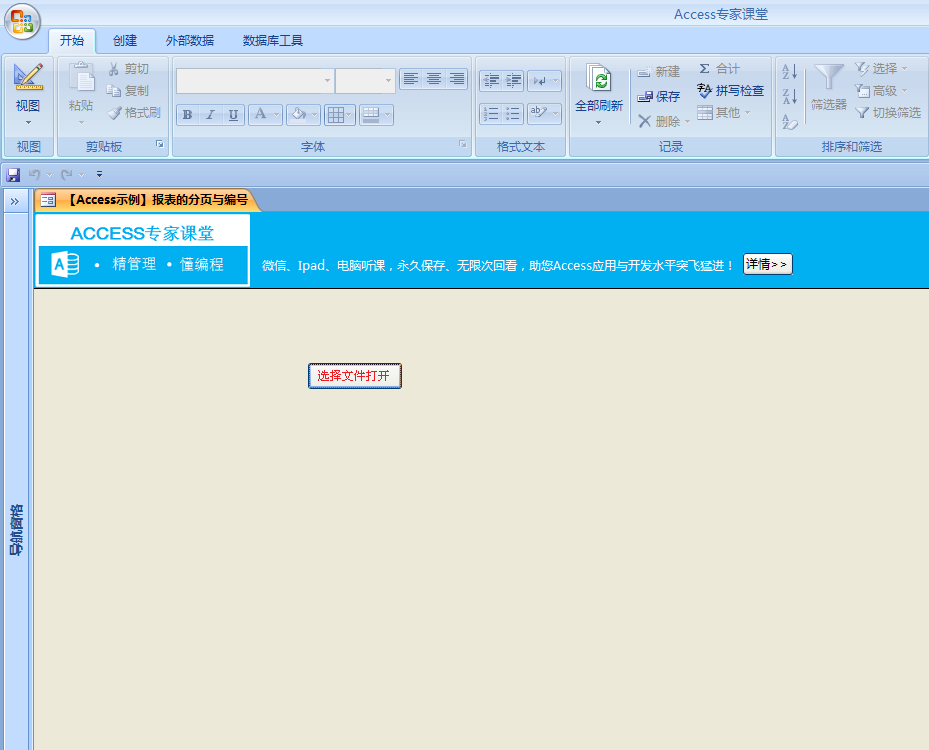
Task: Expand the fill color dropdown arrow
Action: 315,115
